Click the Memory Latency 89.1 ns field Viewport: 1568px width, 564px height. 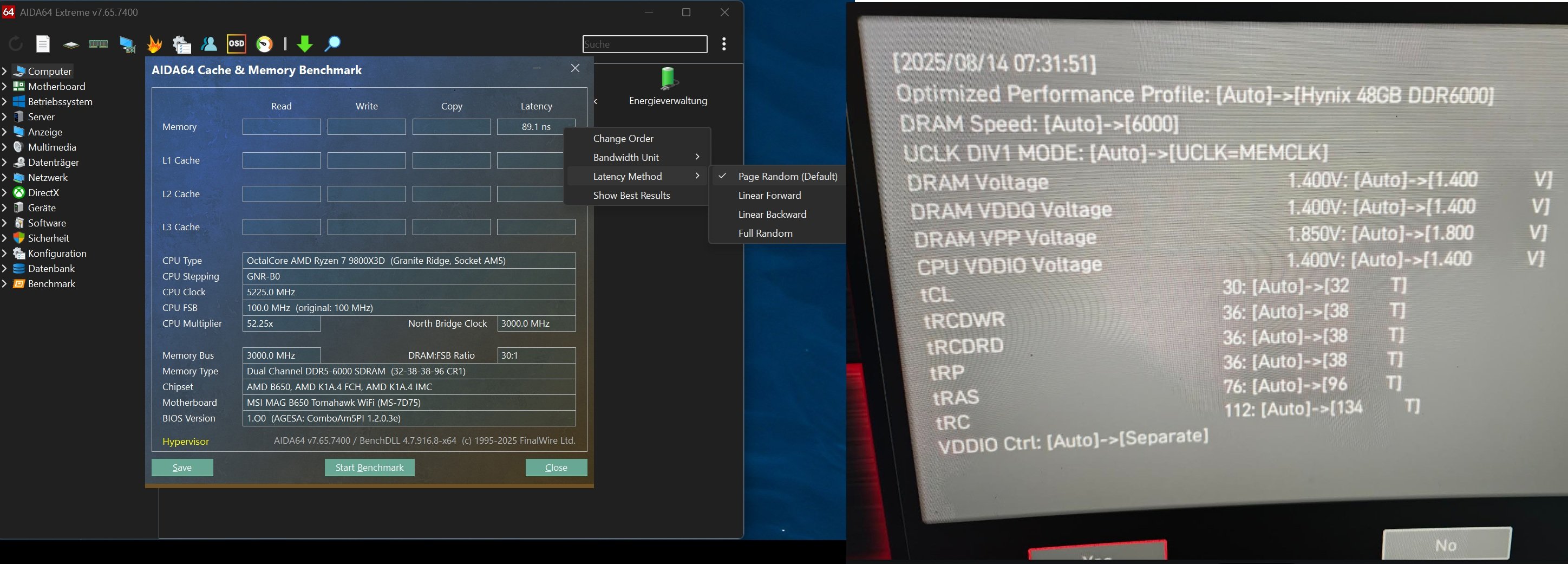[x=535, y=127]
